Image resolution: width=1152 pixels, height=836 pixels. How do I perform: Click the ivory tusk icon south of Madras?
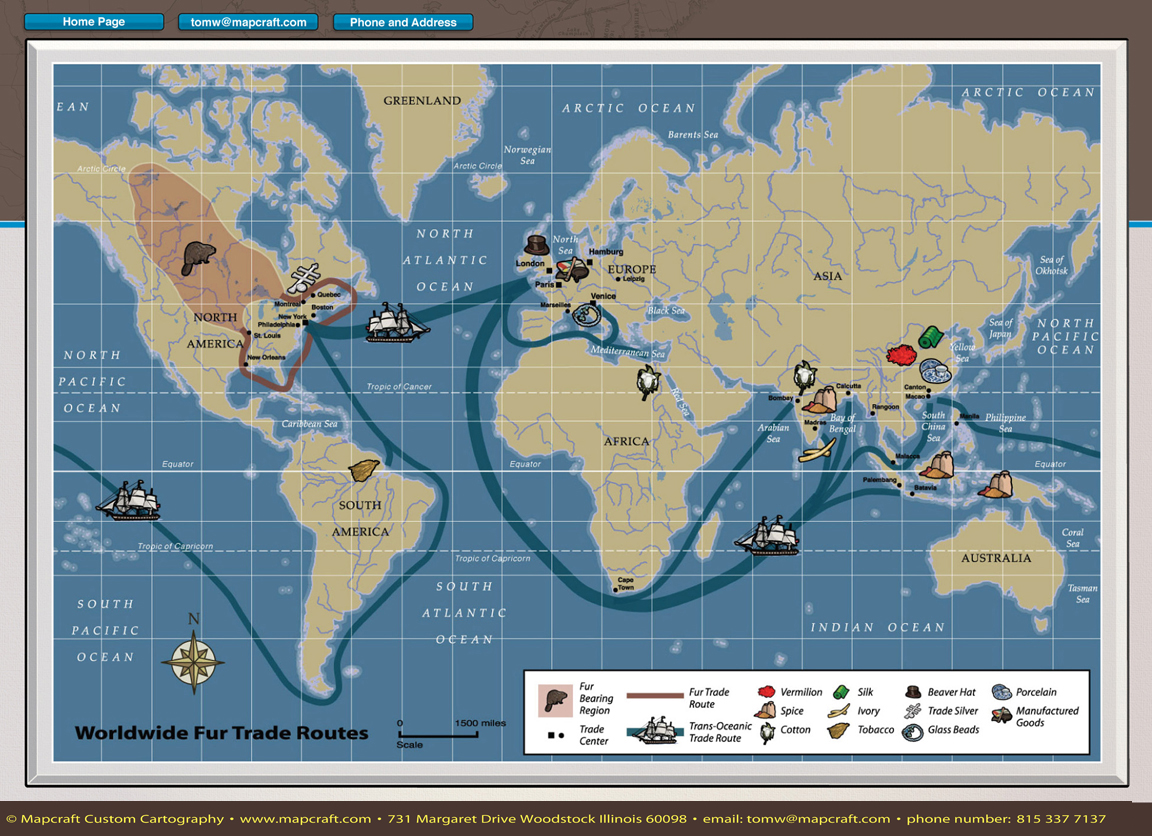[x=818, y=450]
